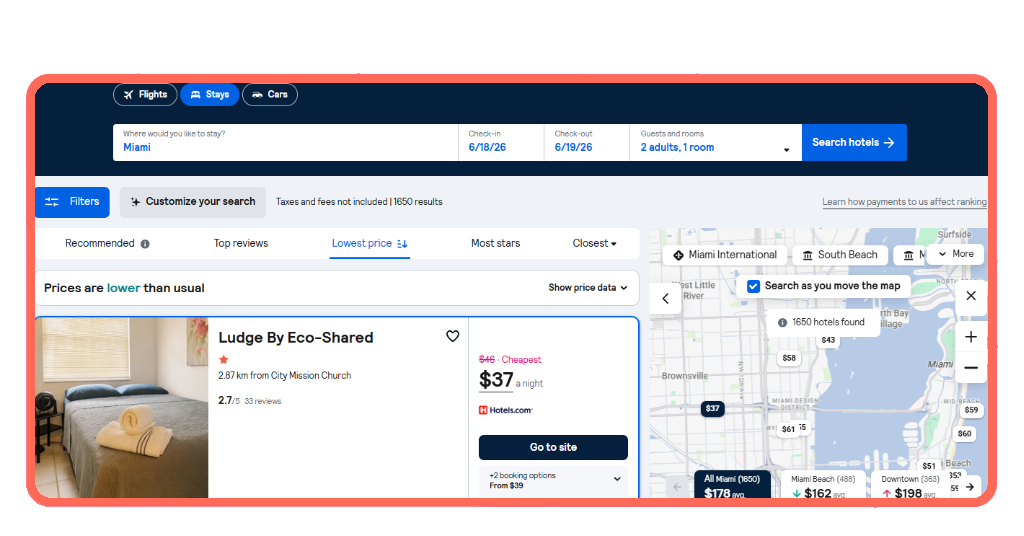View the Ludge By Eco-Shared room photo
Screen dimensions: 1024x536
pos(121,407)
